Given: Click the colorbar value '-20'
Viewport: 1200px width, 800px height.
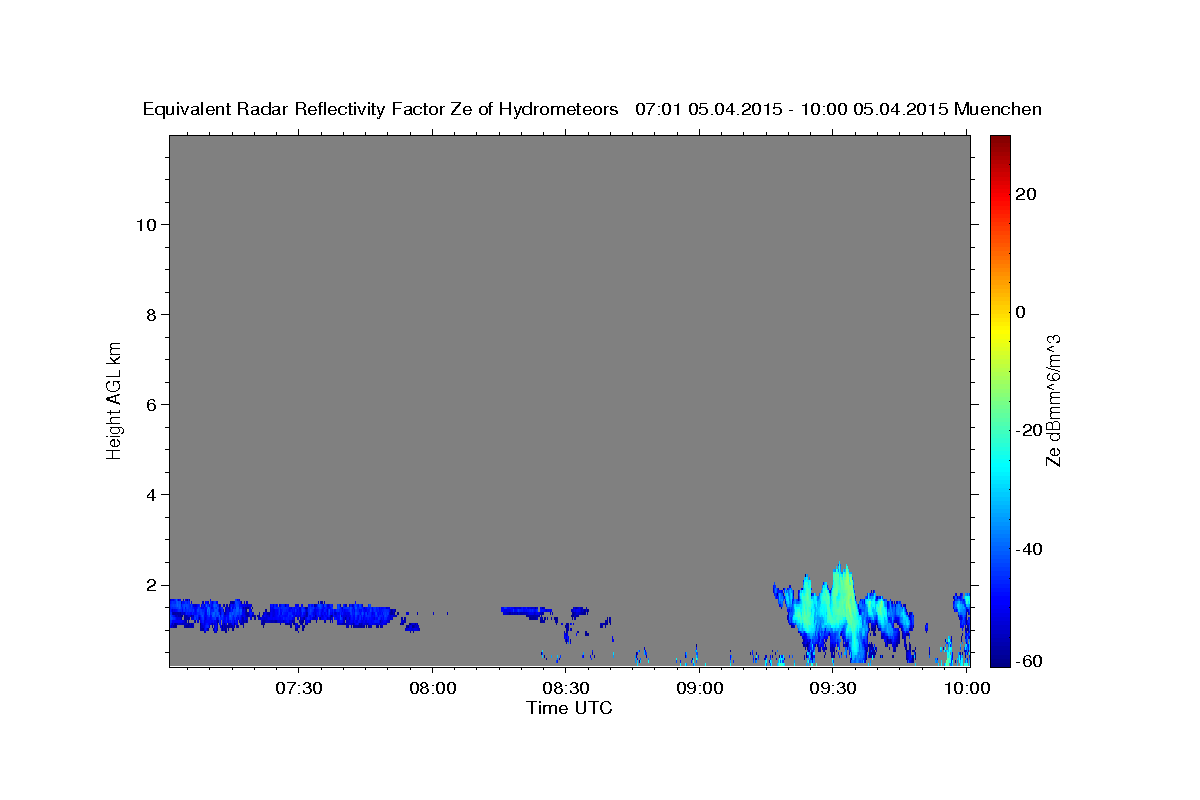Looking at the screenshot, I should [1028, 430].
